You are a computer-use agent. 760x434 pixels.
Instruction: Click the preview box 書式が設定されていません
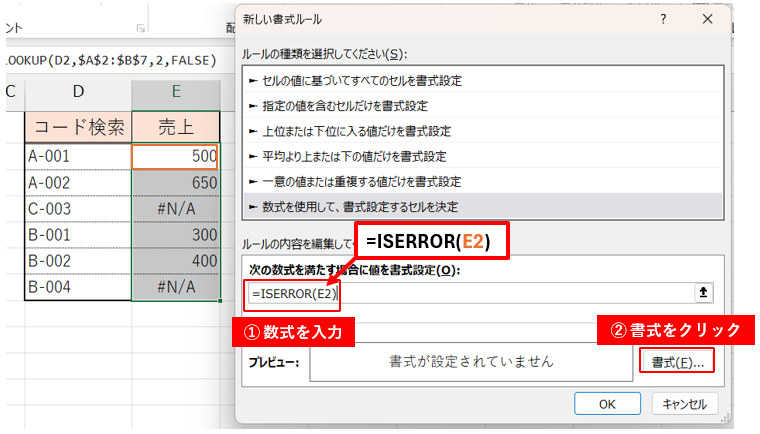[471, 362]
